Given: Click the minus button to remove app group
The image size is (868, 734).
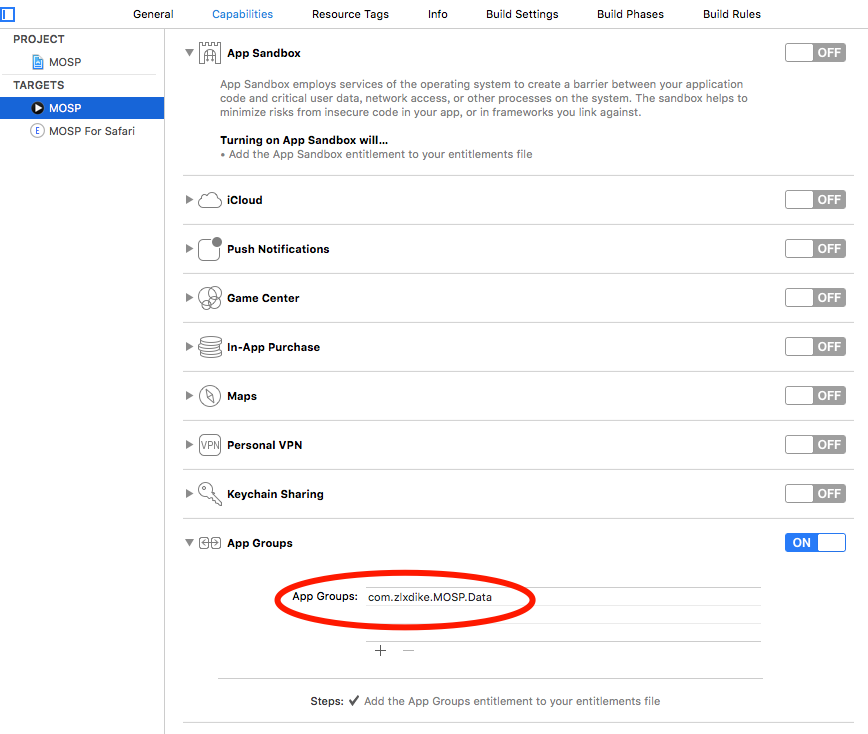Looking at the screenshot, I should (409, 650).
